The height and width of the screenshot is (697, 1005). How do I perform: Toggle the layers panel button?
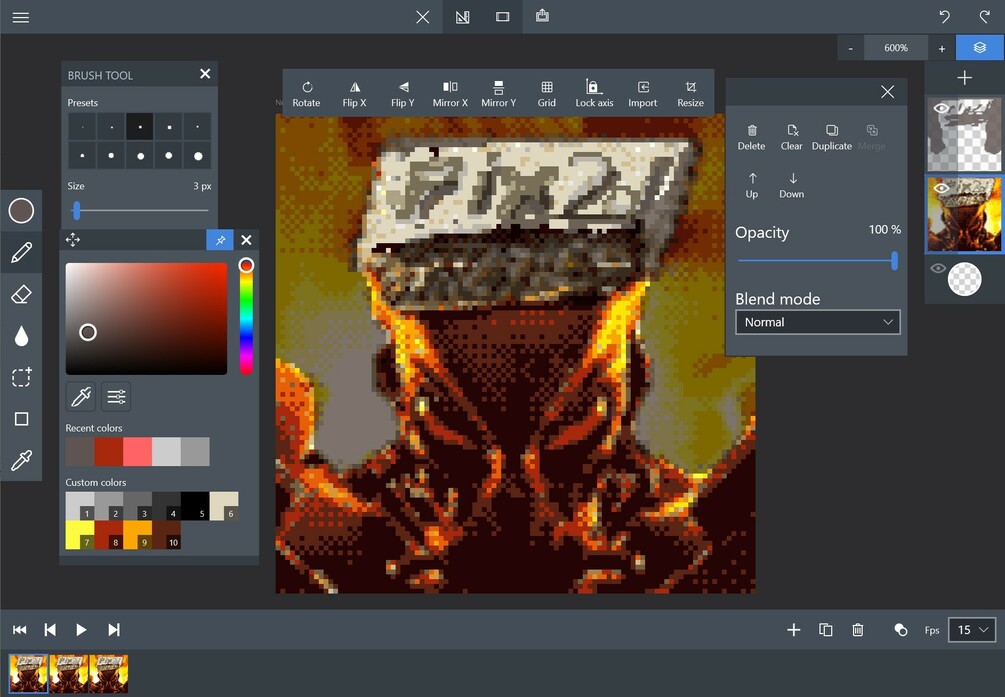click(x=979, y=48)
